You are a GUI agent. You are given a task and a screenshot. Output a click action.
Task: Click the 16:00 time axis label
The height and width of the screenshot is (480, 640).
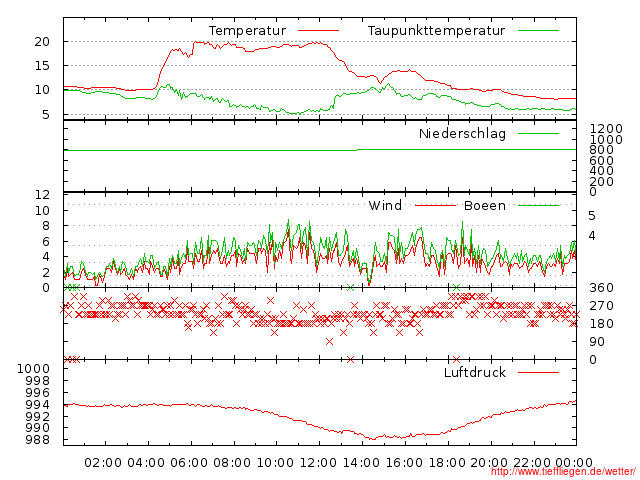[x=404, y=463]
